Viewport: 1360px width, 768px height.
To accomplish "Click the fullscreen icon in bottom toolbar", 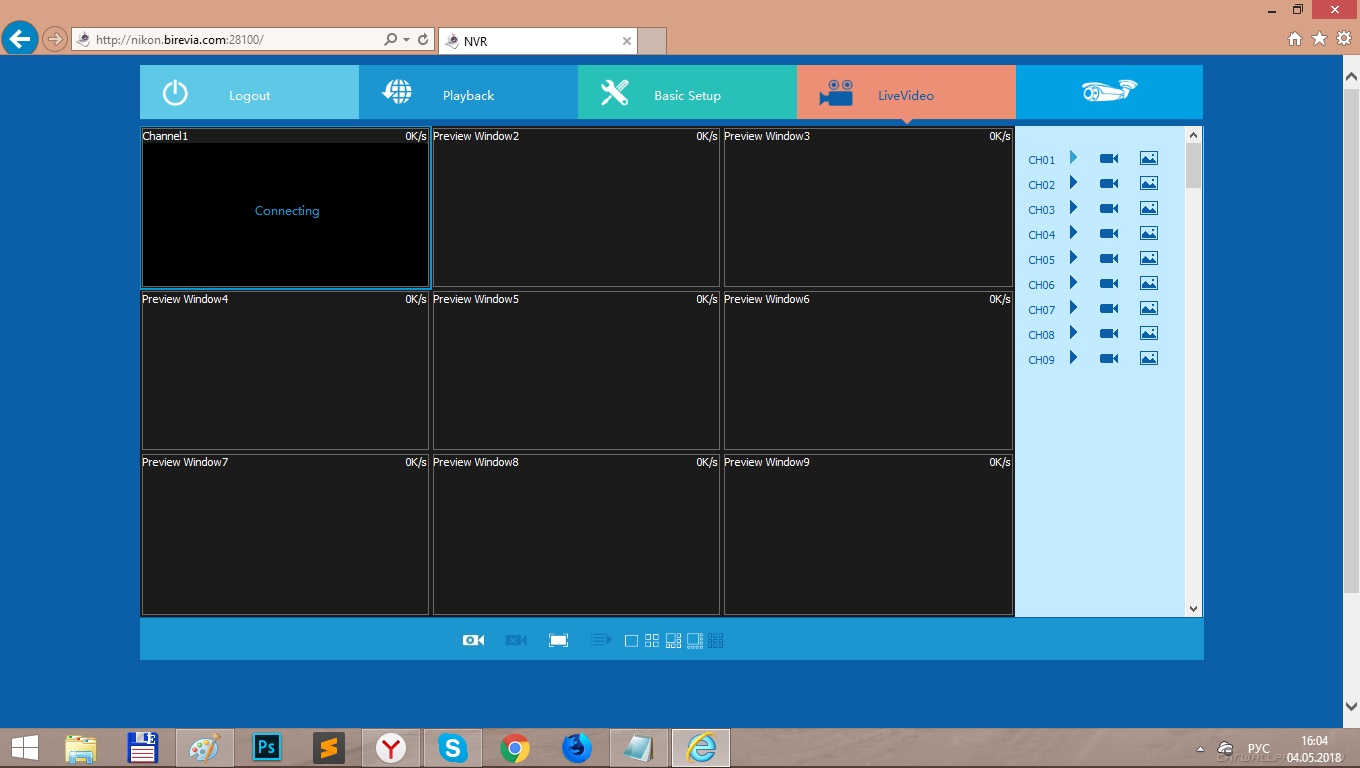I will tap(559, 640).
